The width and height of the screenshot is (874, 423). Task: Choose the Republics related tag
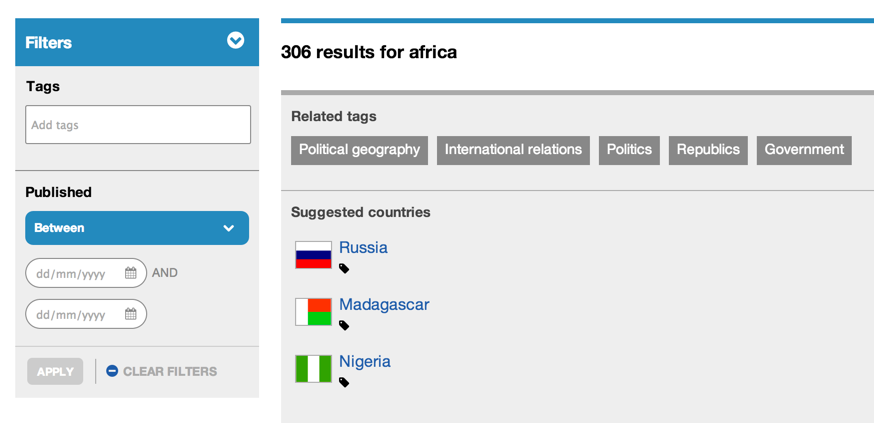(x=708, y=150)
